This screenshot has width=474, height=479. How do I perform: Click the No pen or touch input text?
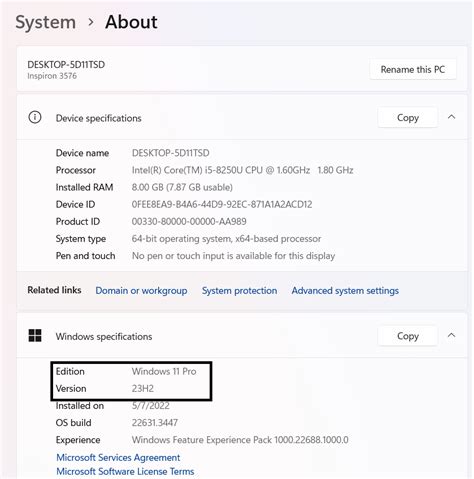point(233,256)
